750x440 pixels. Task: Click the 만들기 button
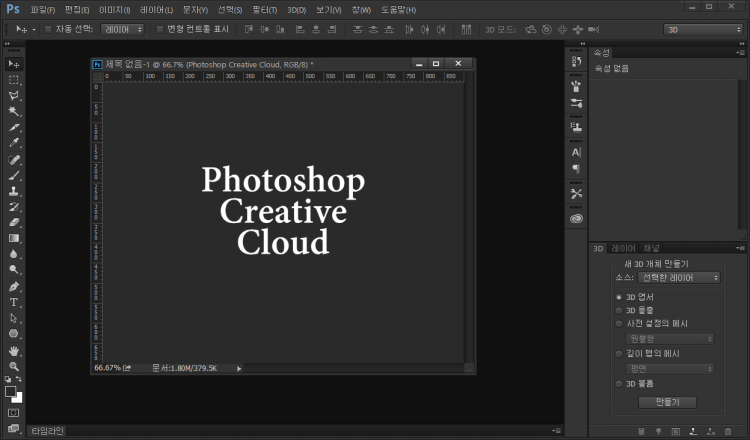(x=667, y=402)
